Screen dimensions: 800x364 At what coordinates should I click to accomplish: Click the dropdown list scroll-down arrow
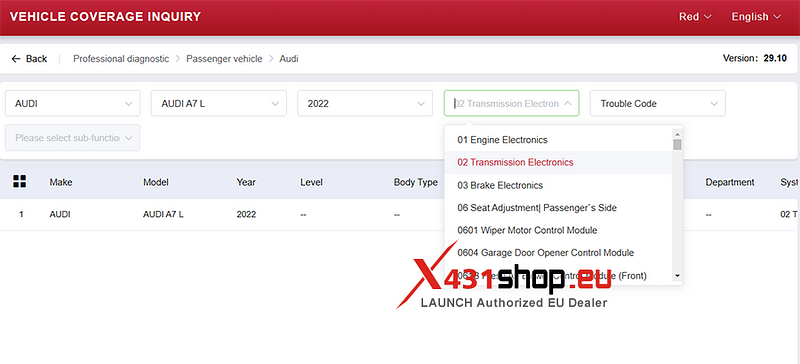tap(678, 276)
